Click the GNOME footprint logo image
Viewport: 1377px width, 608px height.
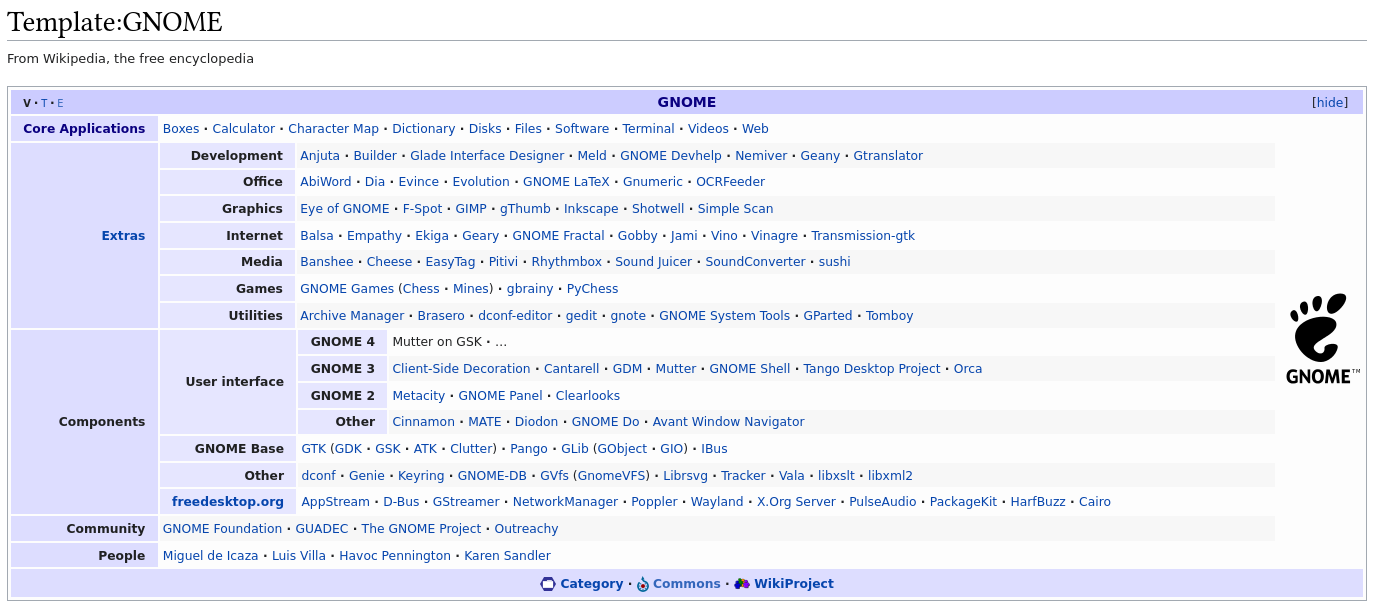click(x=1322, y=339)
